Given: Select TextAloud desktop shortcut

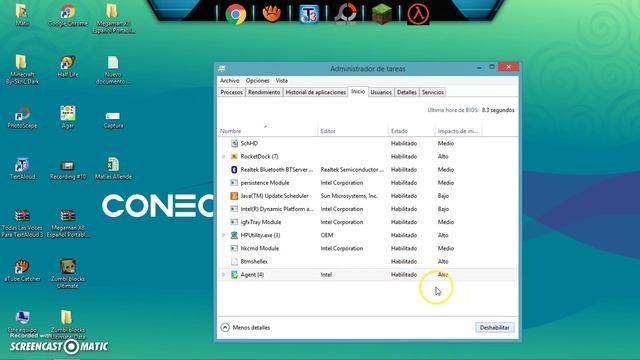Looking at the screenshot, I should (x=22, y=169).
